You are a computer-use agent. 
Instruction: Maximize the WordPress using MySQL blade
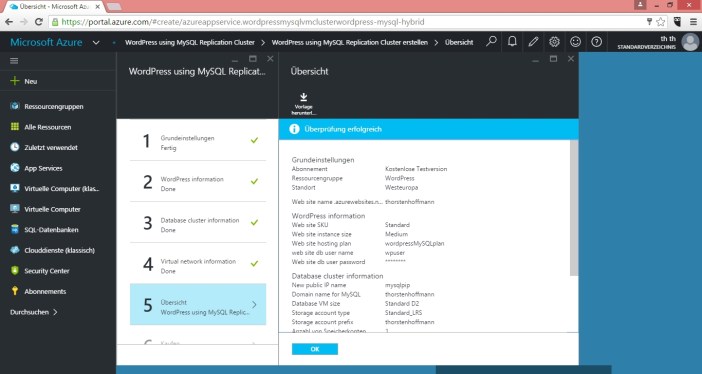pyautogui.click(x=253, y=59)
